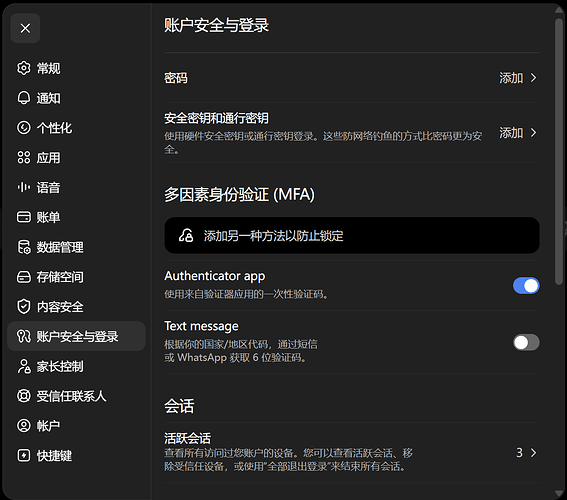Image resolution: width=567 pixels, height=500 pixels.
Task: Click the database icon beside 数据管理
Action: point(24,247)
